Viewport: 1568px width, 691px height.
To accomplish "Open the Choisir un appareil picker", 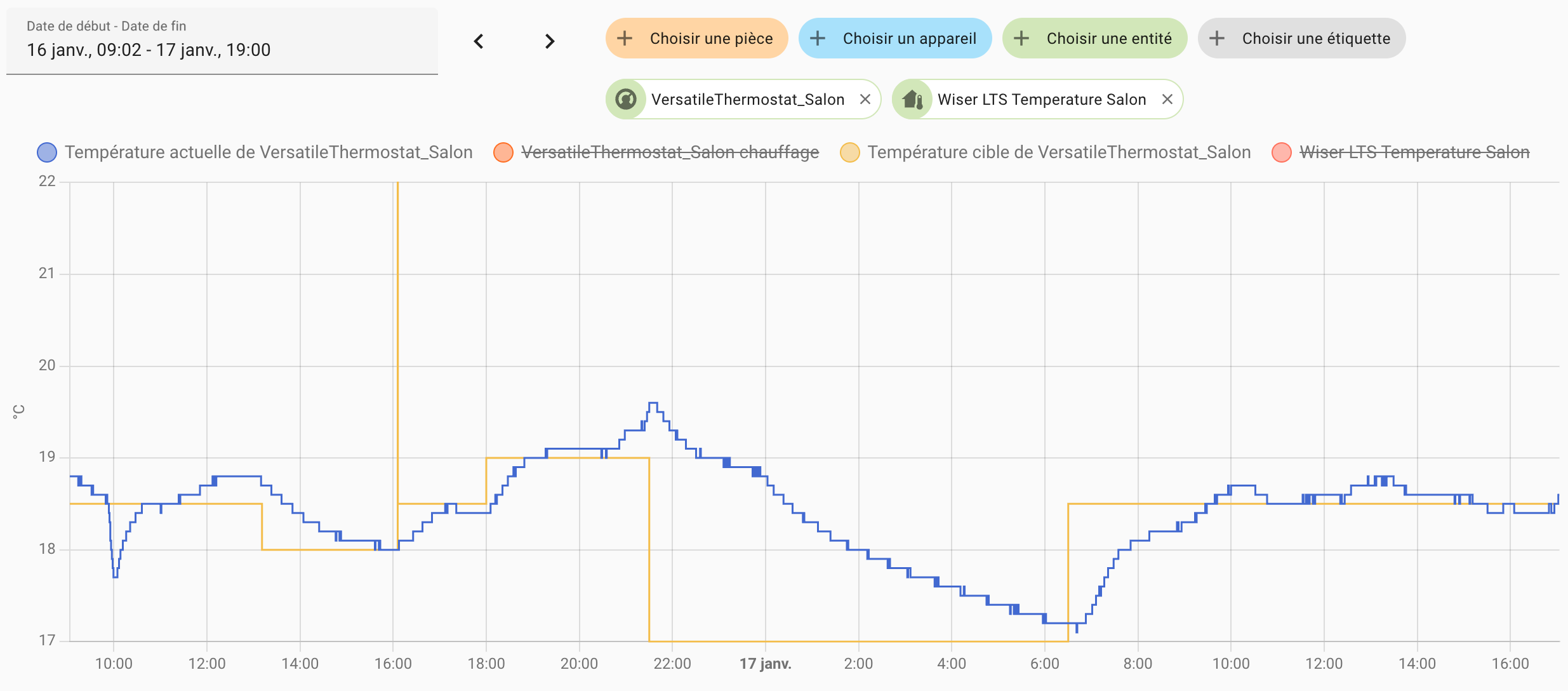I will (x=895, y=38).
